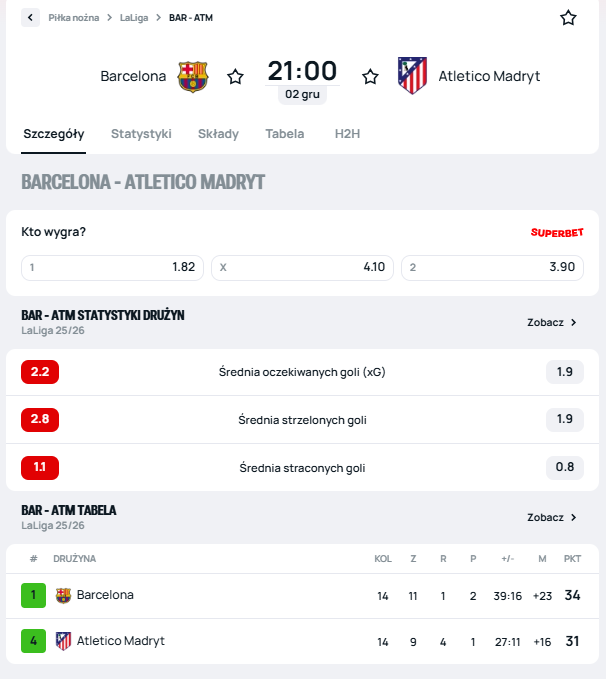The image size is (606, 679).
Task: Switch to the Składy tab
Action: click(218, 134)
